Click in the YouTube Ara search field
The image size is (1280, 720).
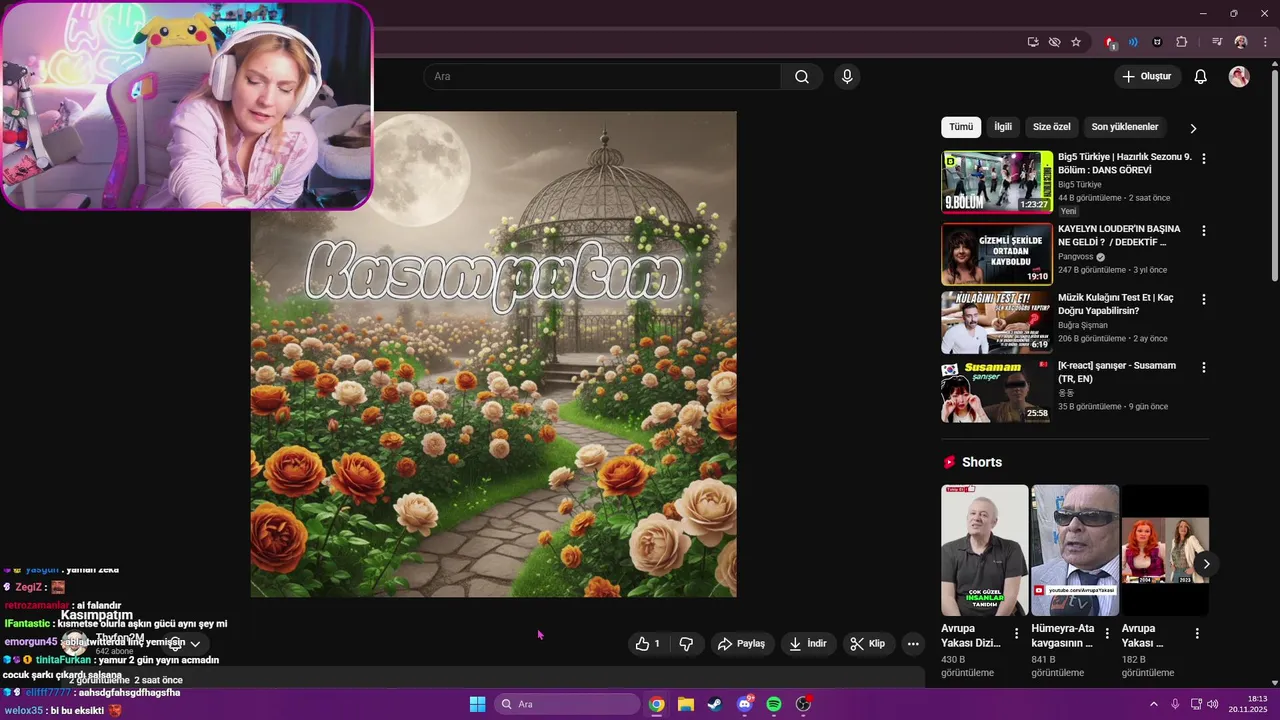click(603, 77)
